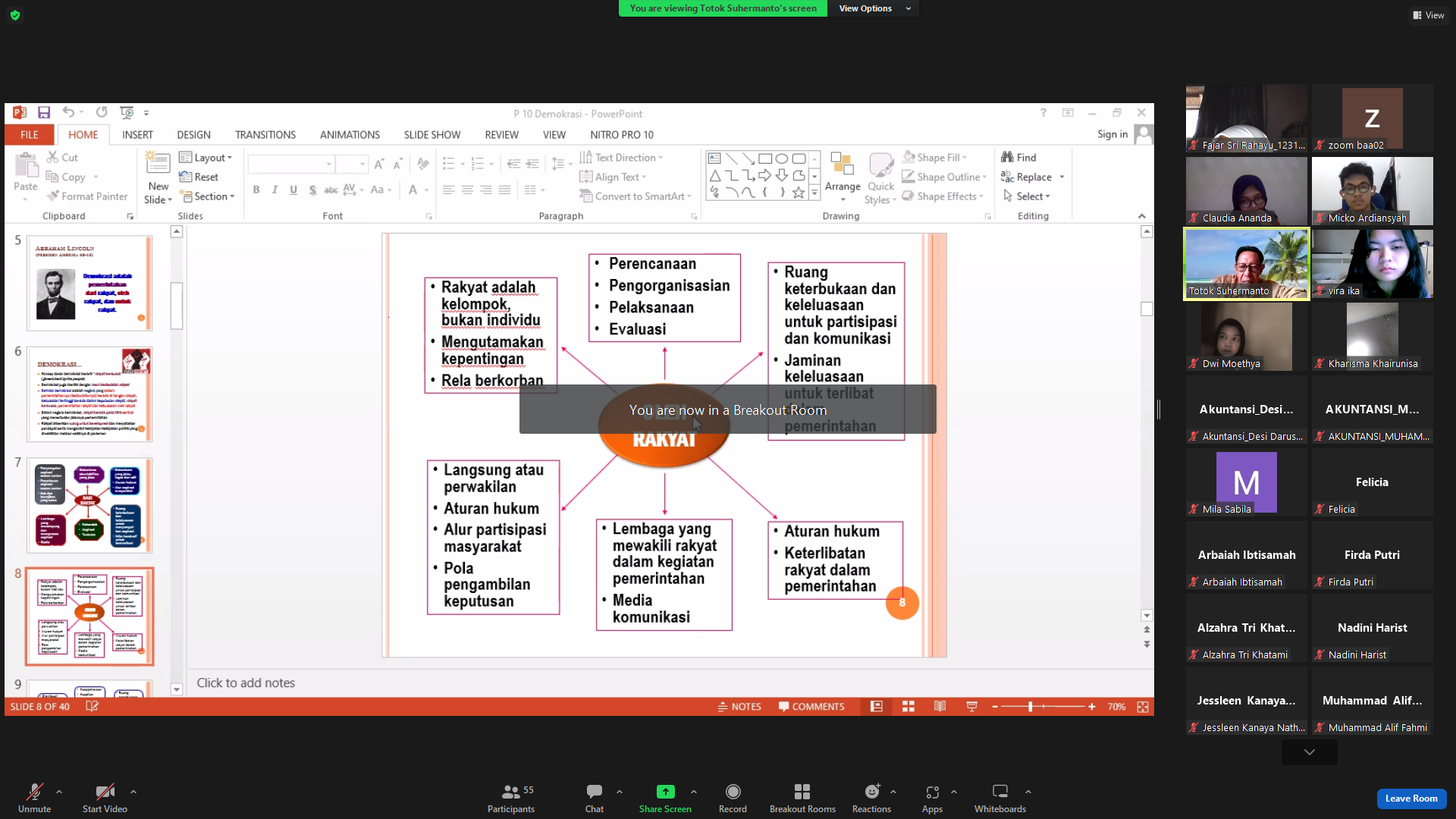This screenshot has height=819, width=1456.
Task: Open the font name combo box
Action: pyautogui.click(x=291, y=164)
